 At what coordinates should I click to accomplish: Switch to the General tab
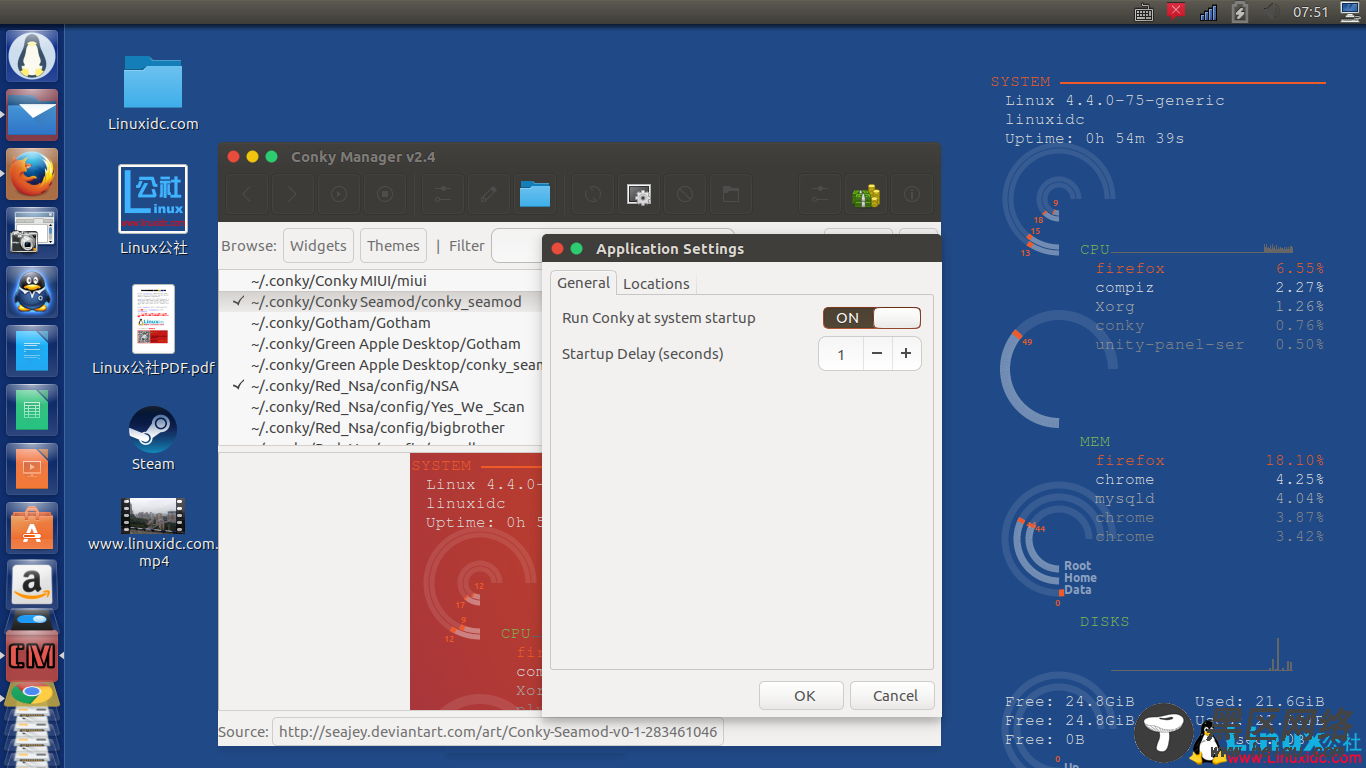[x=583, y=283]
